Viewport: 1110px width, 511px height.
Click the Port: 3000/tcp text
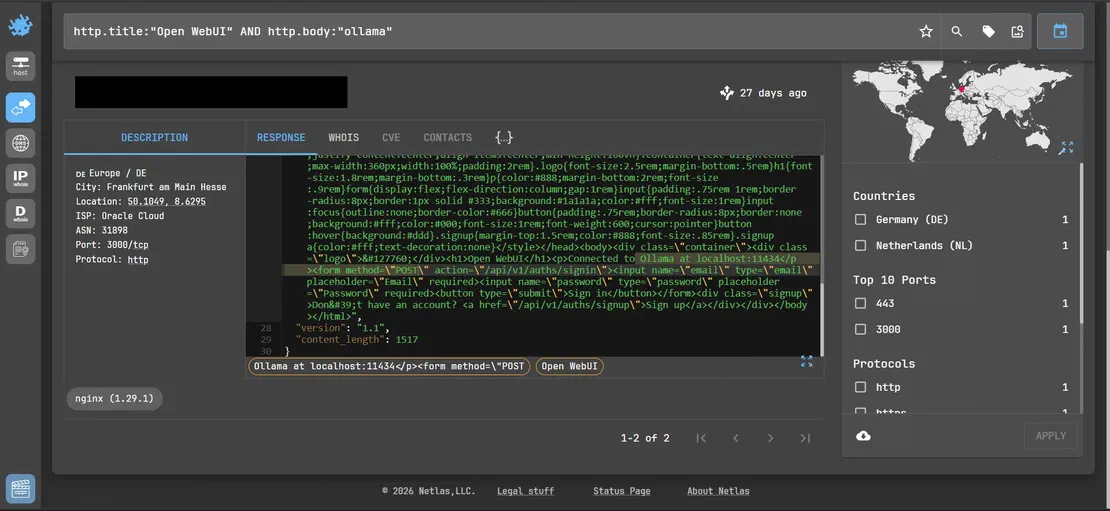pos(112,245)
